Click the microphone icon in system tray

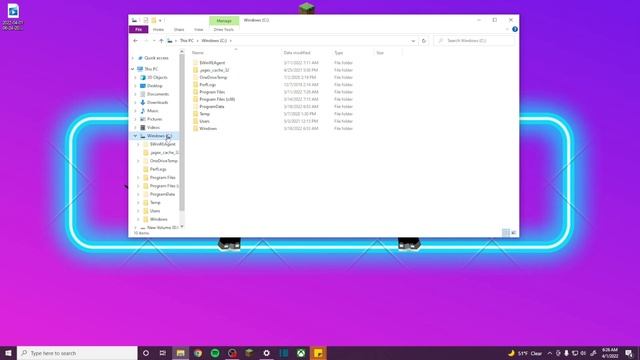point(566,353)
